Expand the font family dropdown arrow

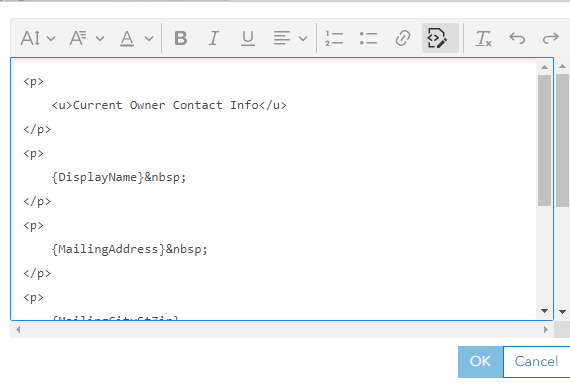point(100,38)
